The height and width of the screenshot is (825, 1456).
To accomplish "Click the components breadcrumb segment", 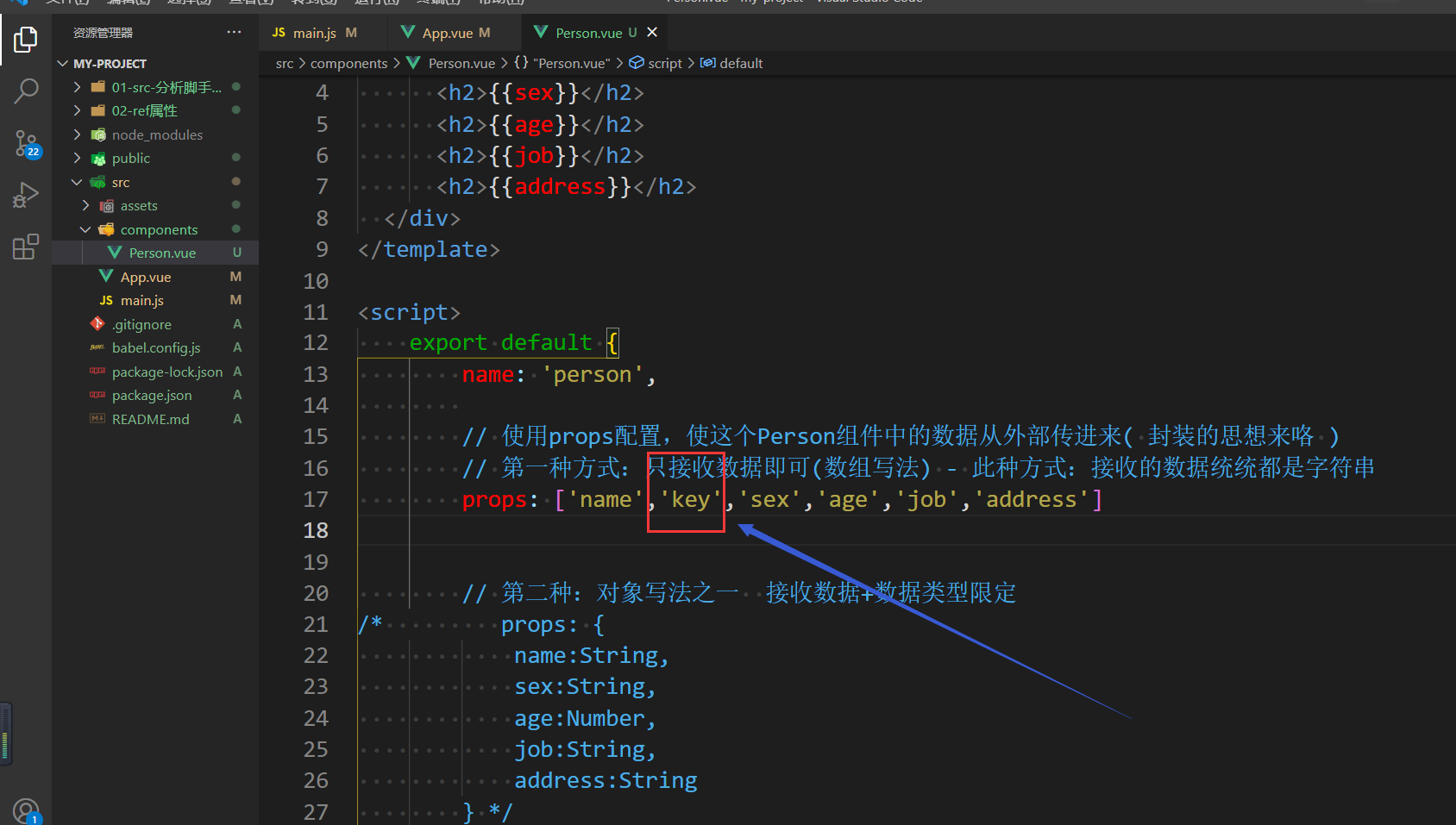I will tap(348, 63).
